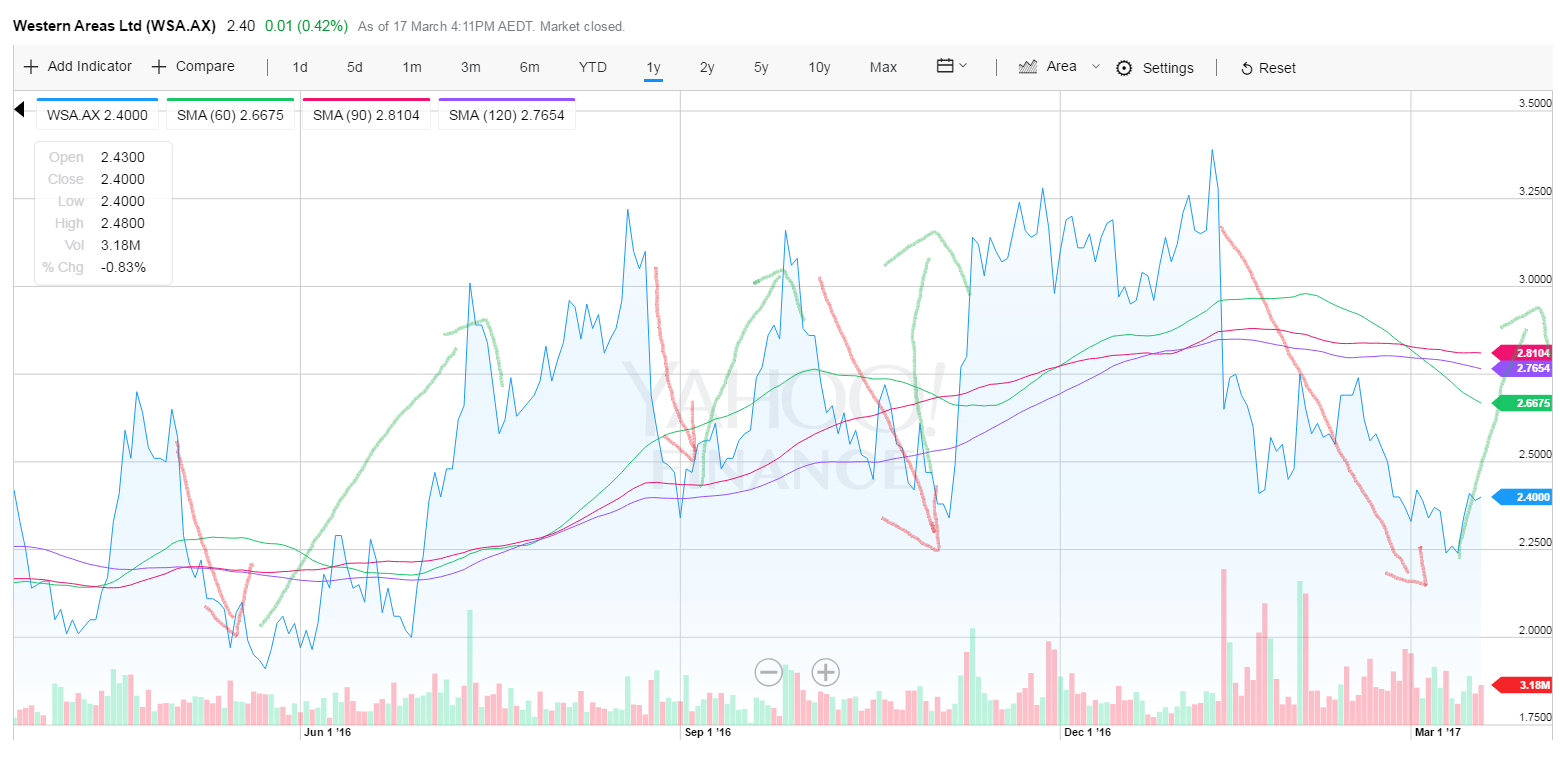Click the blue 2.4000 price axis label
Screen dimensions: 1560x766
click(1521, 497)
